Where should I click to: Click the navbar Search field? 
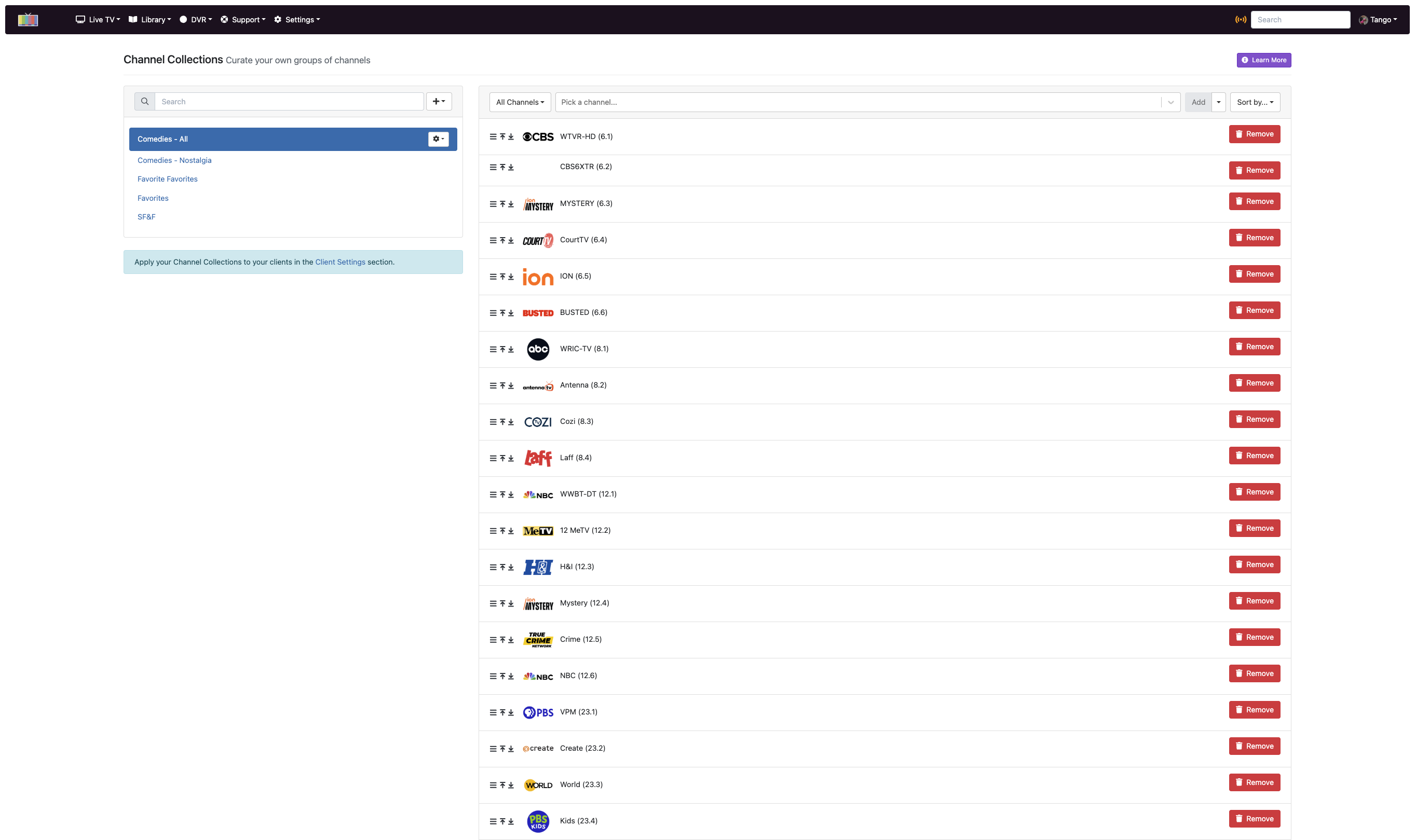[1300, 20]
